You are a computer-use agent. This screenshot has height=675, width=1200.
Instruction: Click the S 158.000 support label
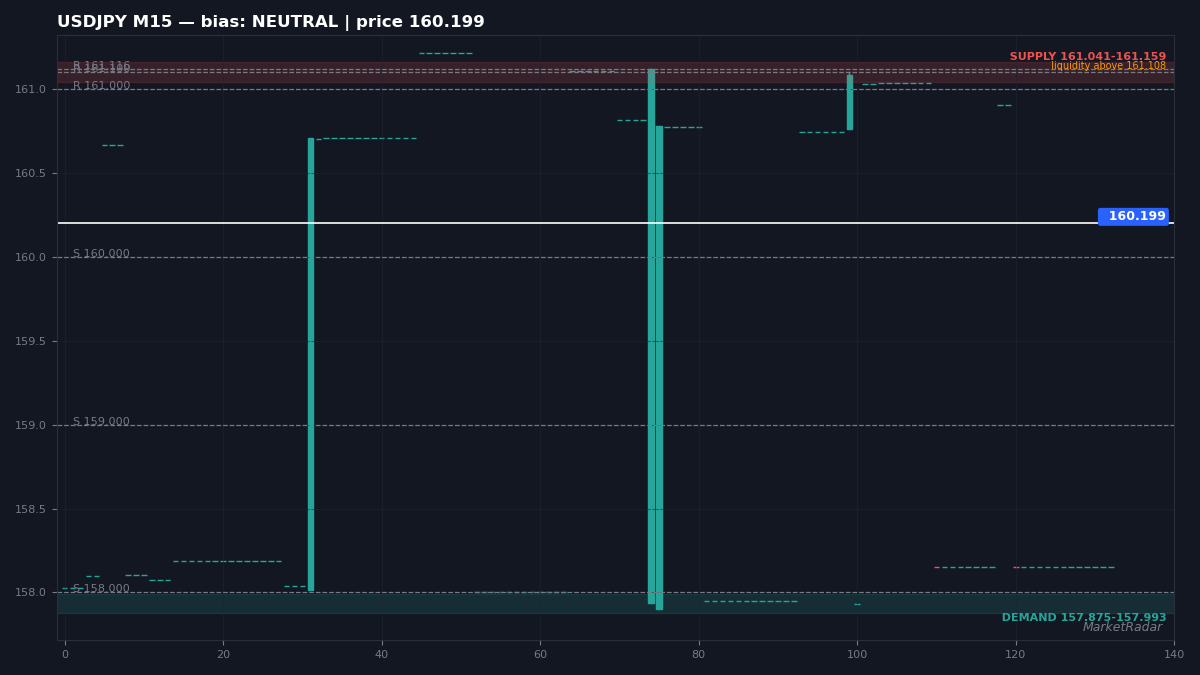click(x=101, y=589)
